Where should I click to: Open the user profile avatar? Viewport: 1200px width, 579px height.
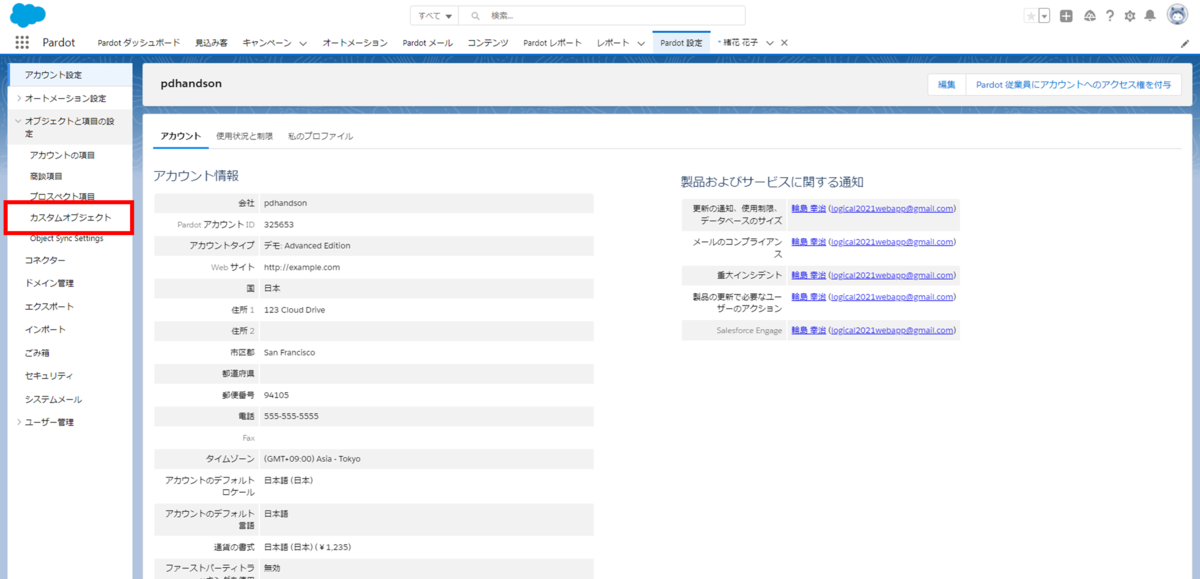[1177, 15]
